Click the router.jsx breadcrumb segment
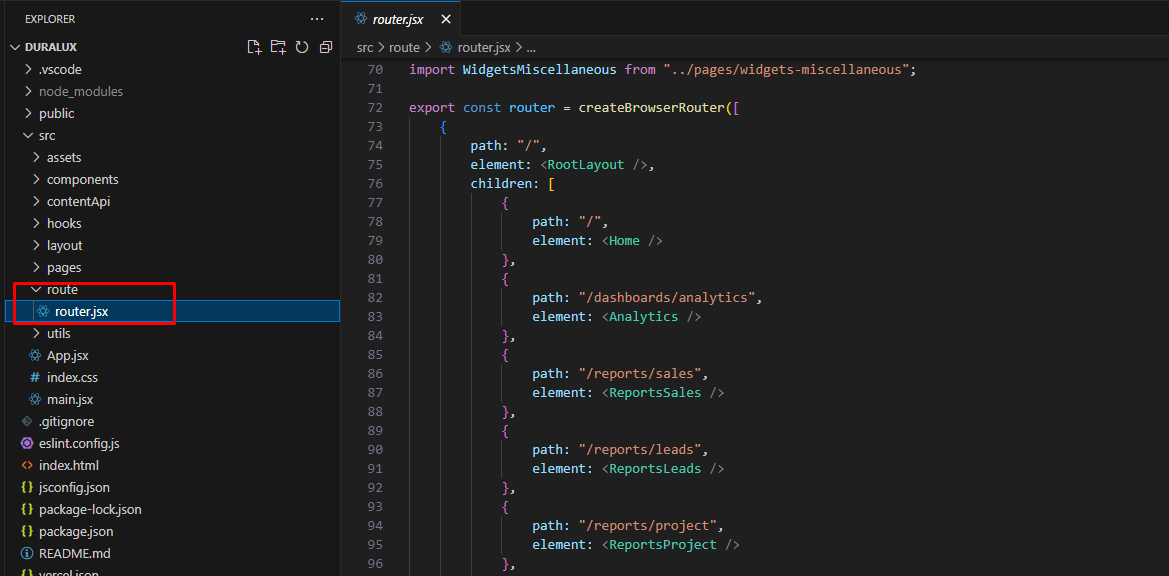 click(x=484, y=47)
